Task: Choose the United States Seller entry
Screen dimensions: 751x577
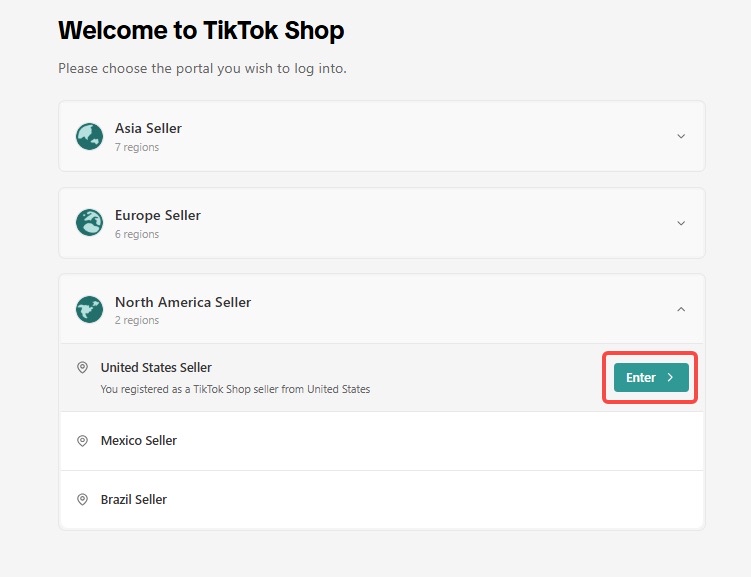Action: tap(156, 368)
